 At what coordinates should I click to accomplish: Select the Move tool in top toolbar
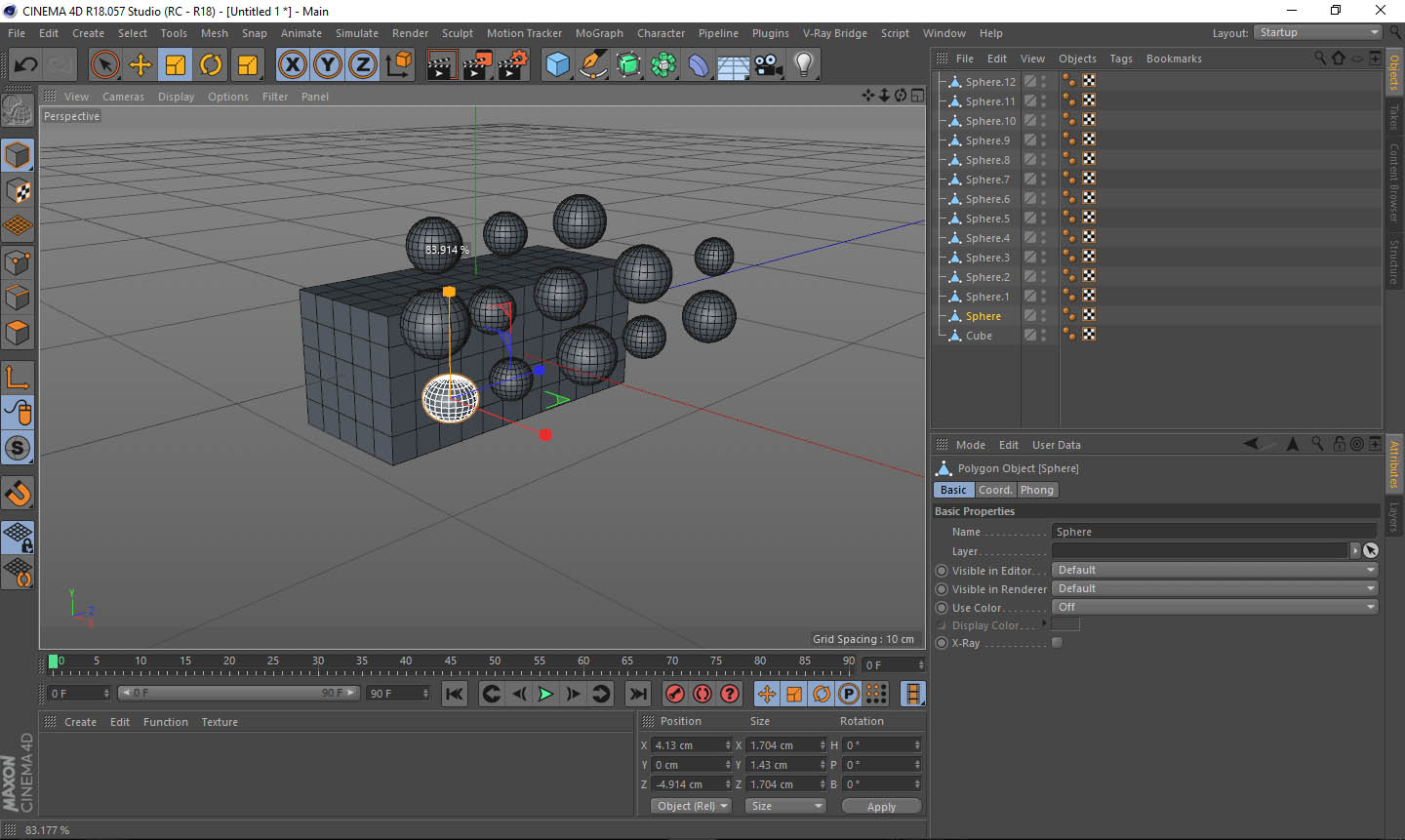(140, 65)
